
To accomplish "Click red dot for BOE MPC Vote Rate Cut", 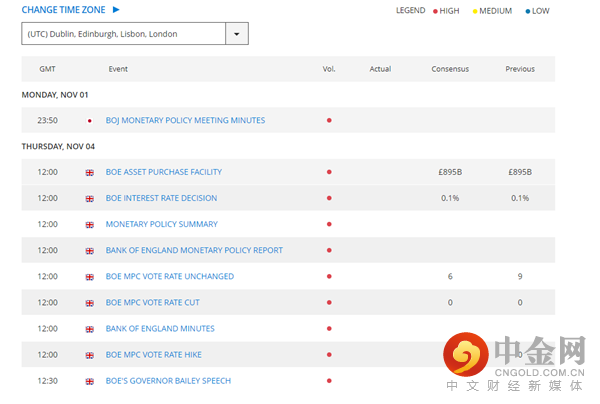I will [x=329, y=302].
